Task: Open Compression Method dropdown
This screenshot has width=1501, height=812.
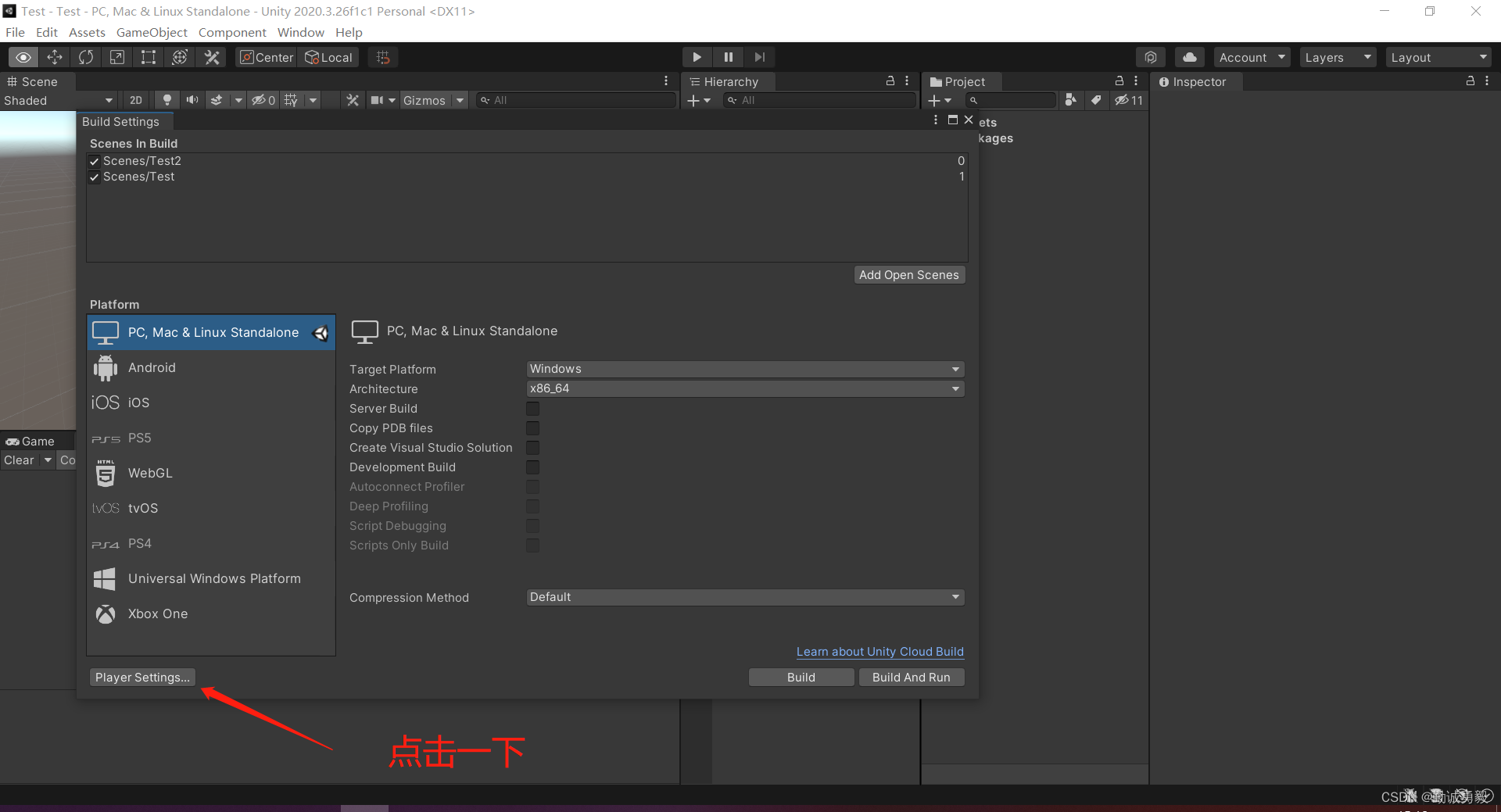Action: (745, 597)
